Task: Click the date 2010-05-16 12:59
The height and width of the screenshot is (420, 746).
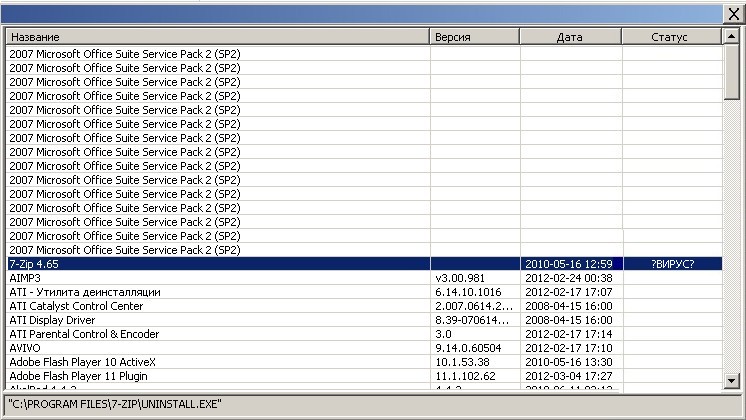Action: click(x=569, y=264)
